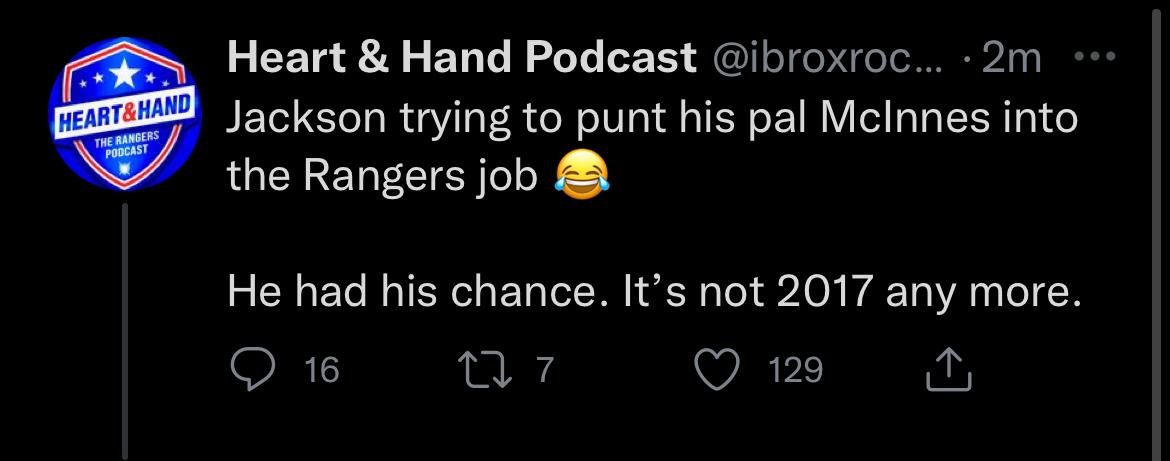
Task: View the 7 retweets count
Action: [544, 371]
